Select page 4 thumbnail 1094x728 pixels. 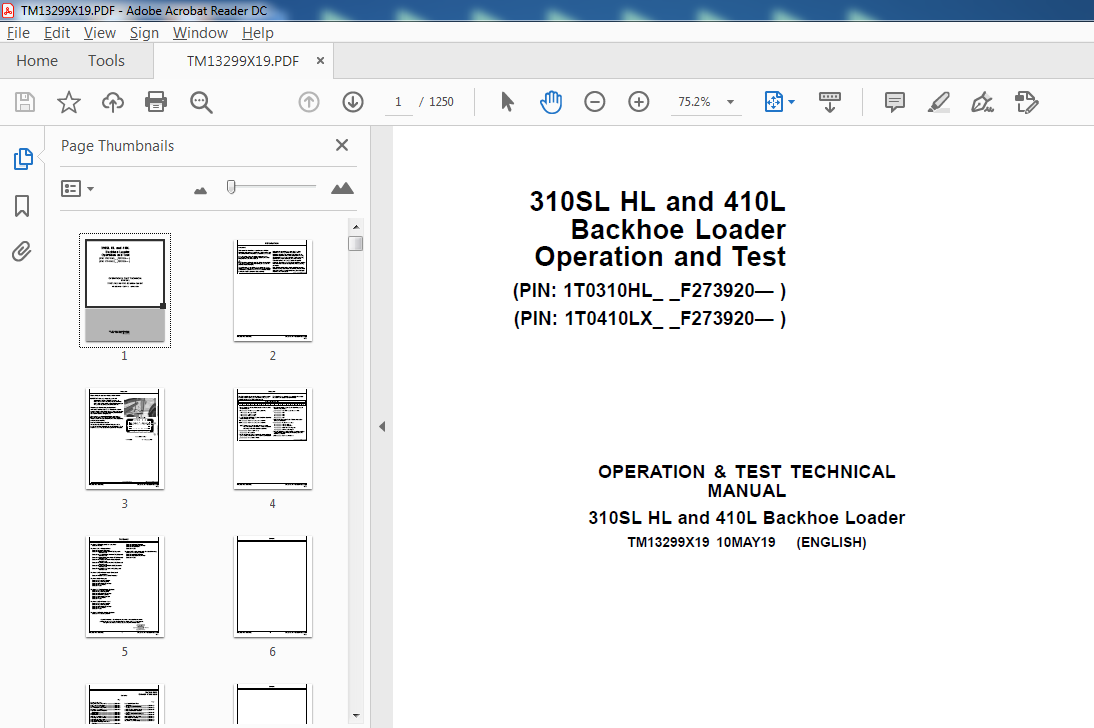(272, 439)
